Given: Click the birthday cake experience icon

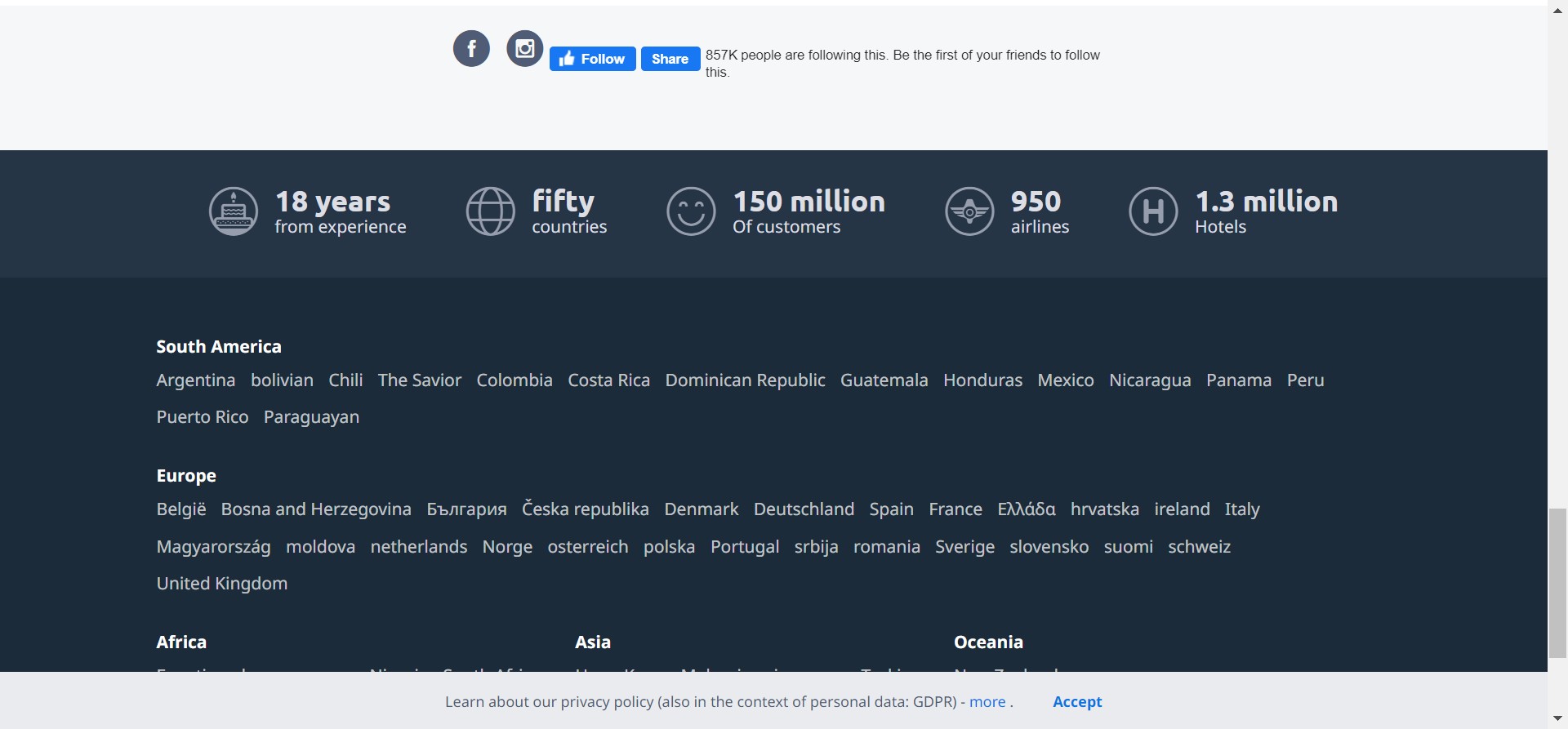Looking at the screenshot, I should [234, 211].
